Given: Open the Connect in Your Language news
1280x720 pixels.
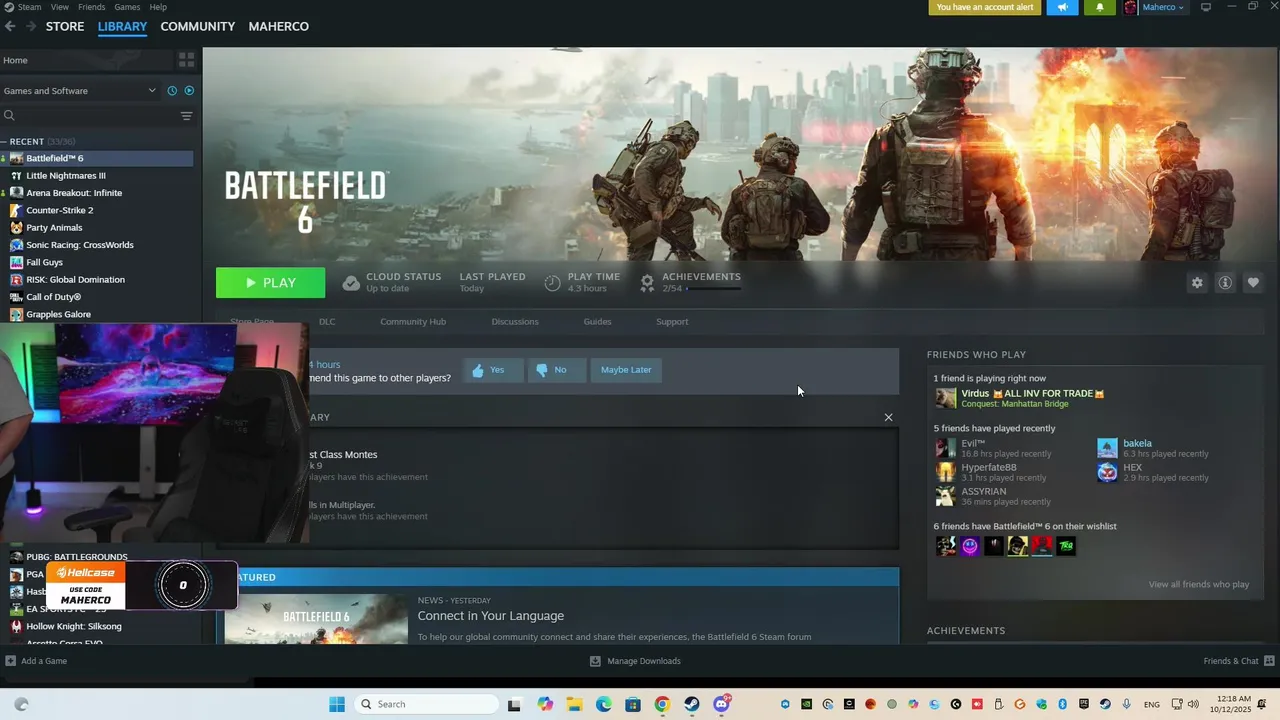Looking at the screenshot, I should (490, 616).
